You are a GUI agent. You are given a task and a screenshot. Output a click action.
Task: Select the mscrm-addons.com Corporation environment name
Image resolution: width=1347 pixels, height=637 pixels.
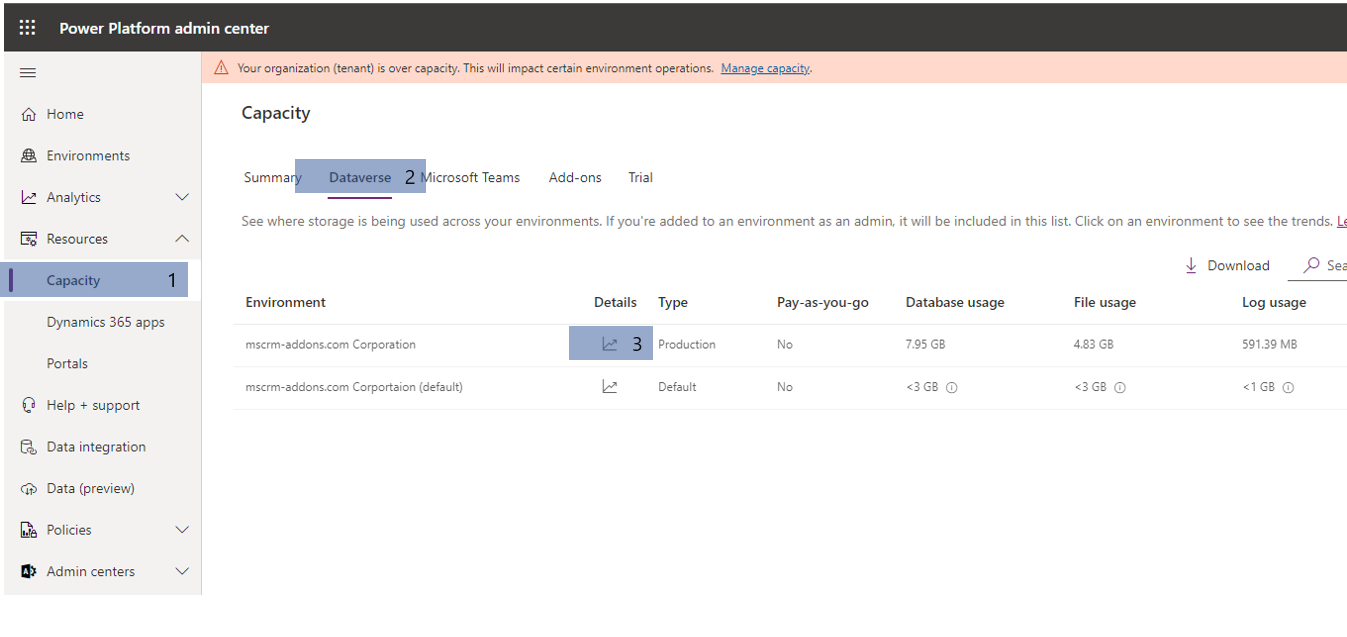[x=330, y=344]
